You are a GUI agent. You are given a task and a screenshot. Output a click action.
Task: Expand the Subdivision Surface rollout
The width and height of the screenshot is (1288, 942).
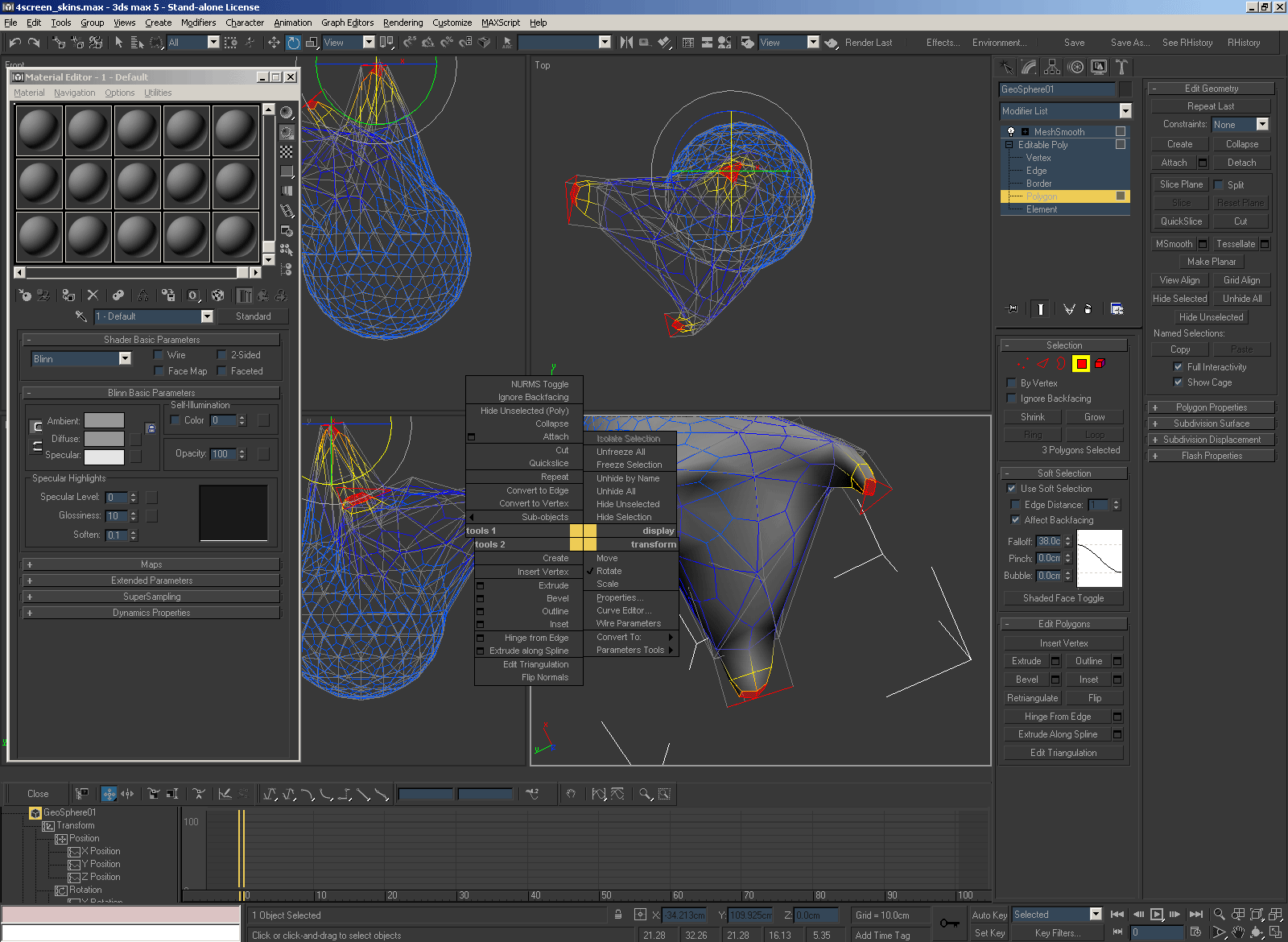[x=1212, y=423]
